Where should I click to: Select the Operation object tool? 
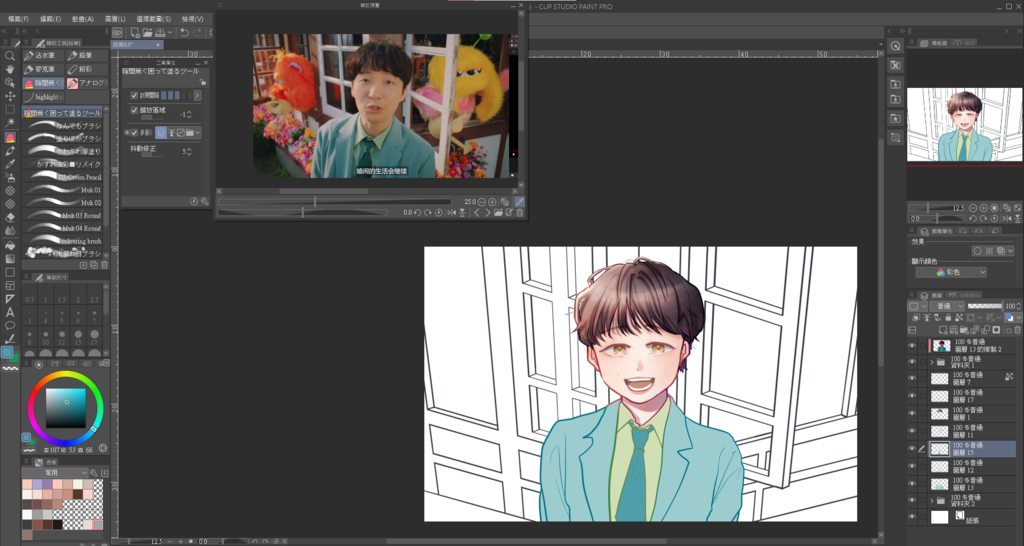(x=10, y=83)
